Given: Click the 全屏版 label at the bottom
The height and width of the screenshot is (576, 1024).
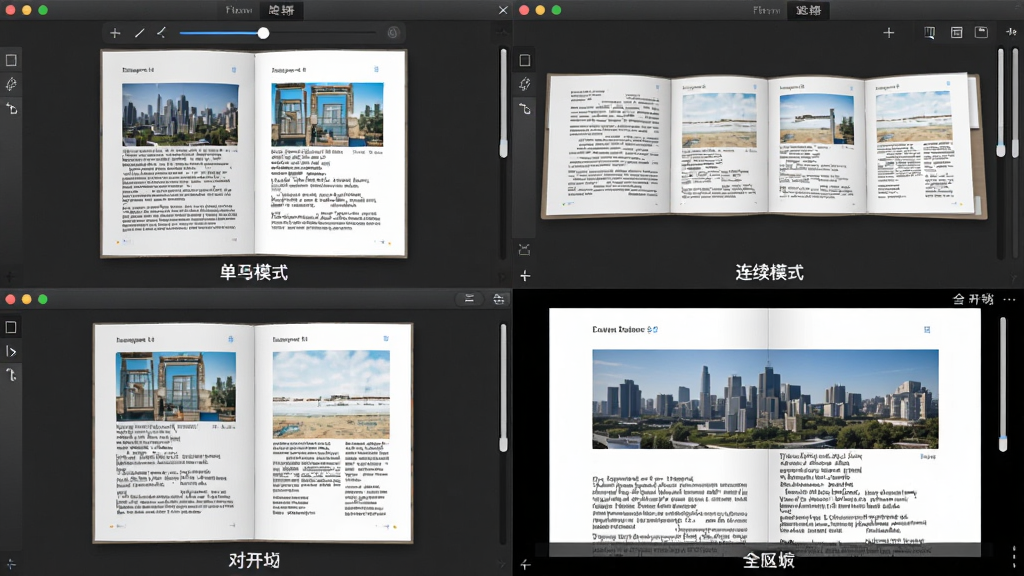Looking at the screenshot, I should (769, 560).
